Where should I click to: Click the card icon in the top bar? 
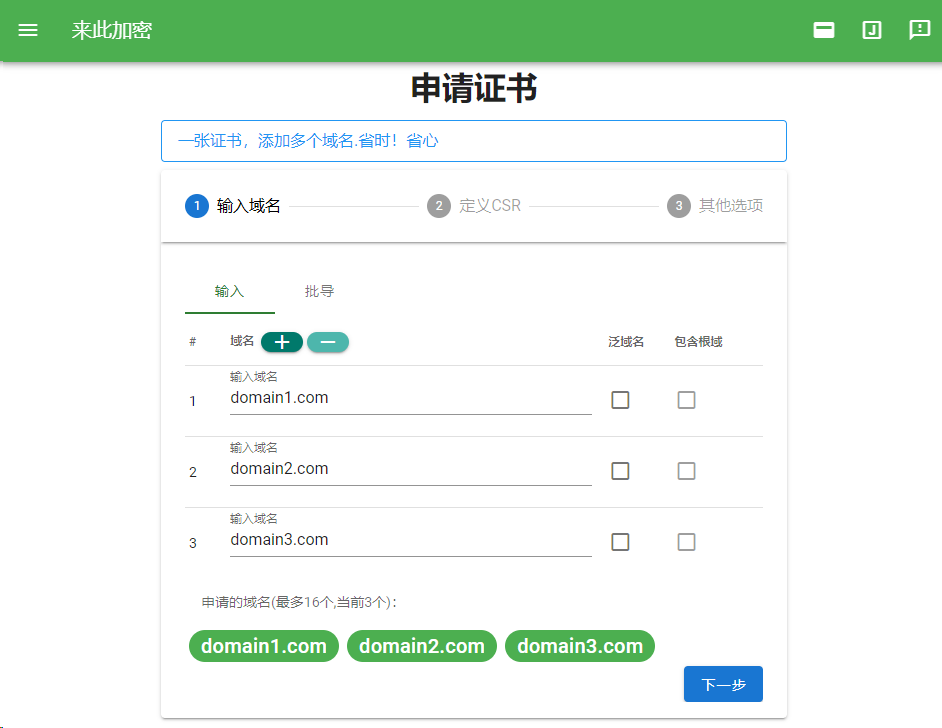pos(824,30)
